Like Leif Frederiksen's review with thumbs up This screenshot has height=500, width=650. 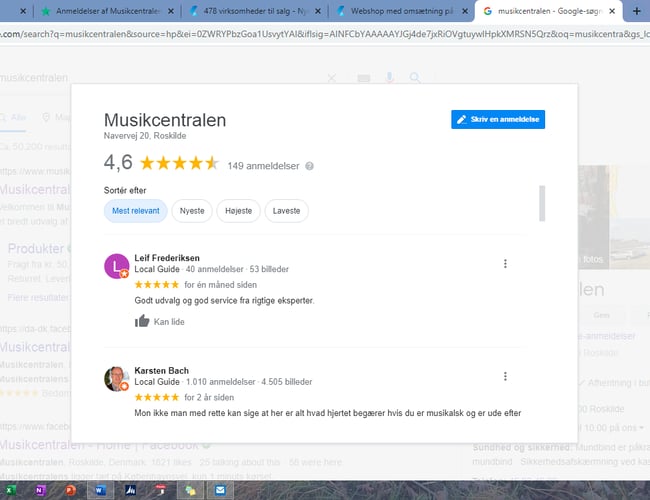pos(142,321)
